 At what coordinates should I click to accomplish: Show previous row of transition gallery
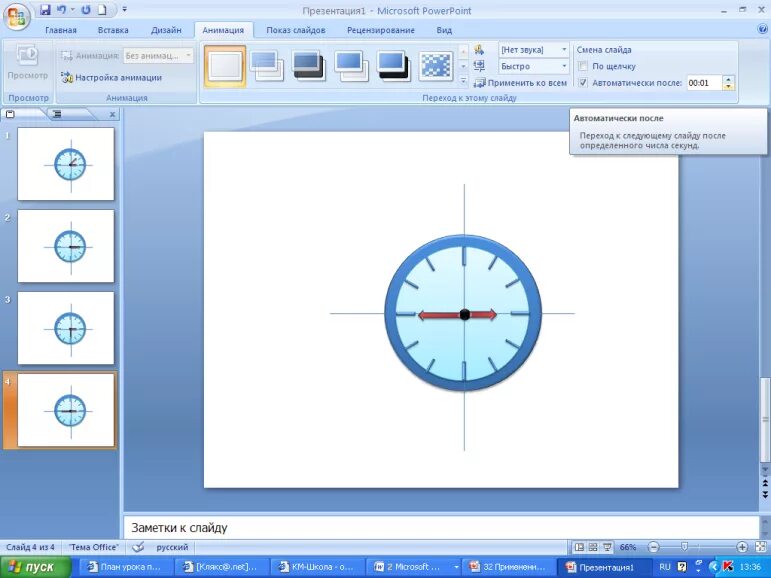pyautogui.click(x=463, y=51)
